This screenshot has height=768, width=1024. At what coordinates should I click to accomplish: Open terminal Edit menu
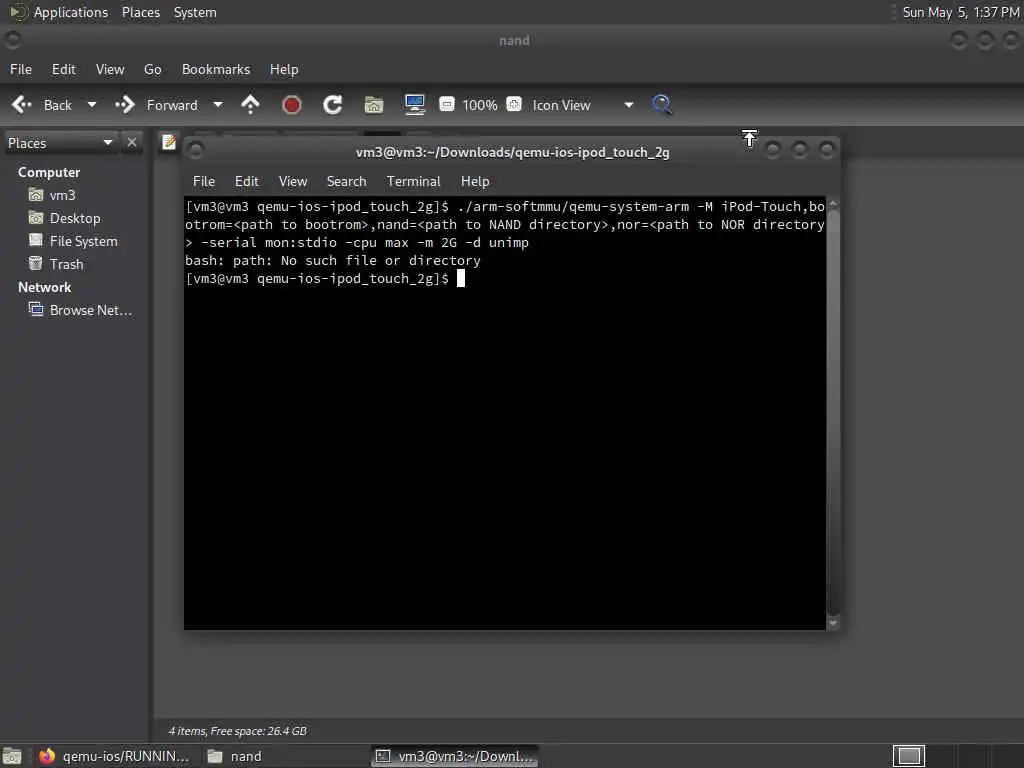(247, 182)
